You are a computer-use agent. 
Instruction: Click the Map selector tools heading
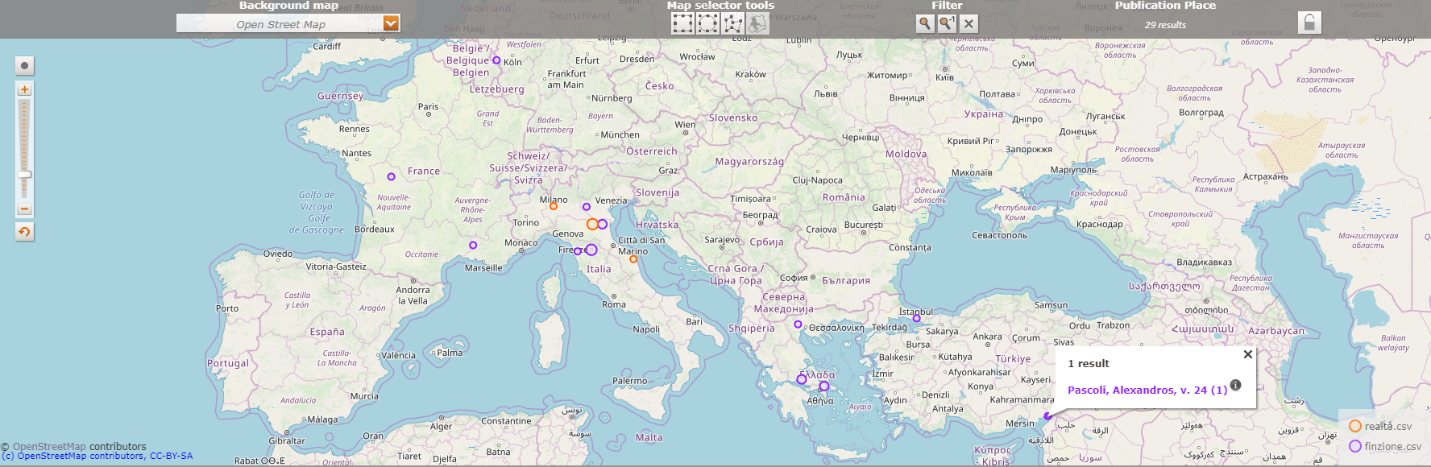pyautogui.click(x=720, y=6)
